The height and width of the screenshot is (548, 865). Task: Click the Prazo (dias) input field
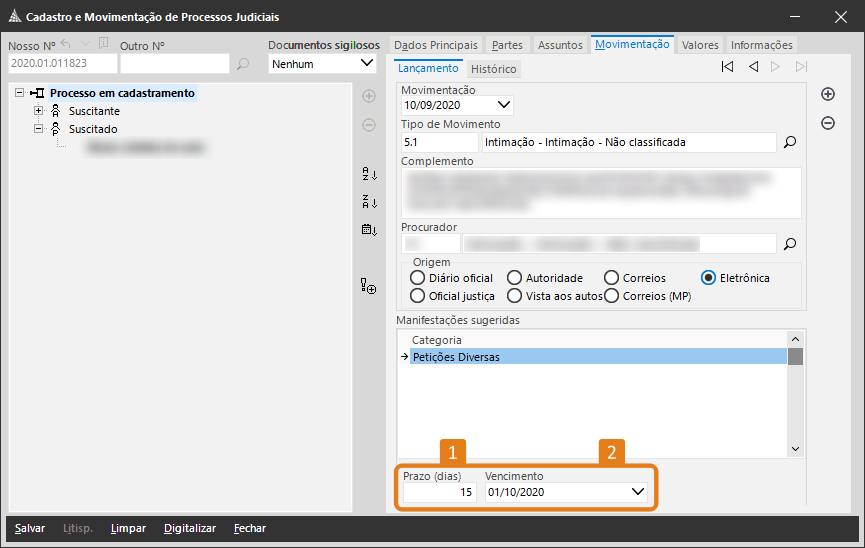click(x=438, y=492)
